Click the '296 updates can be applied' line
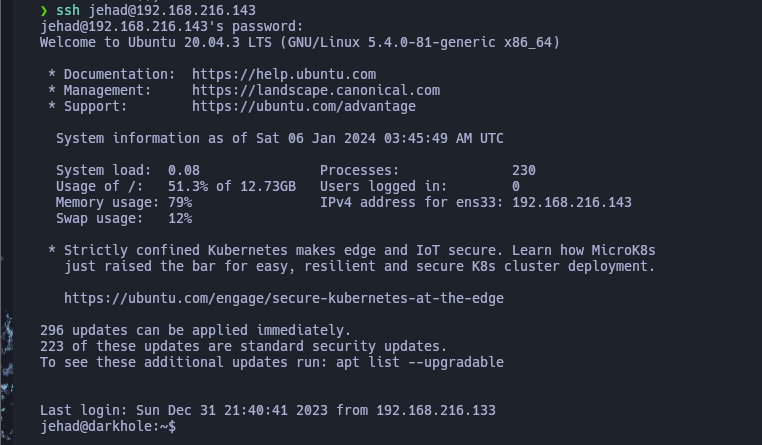 click(x=195, y=330)
